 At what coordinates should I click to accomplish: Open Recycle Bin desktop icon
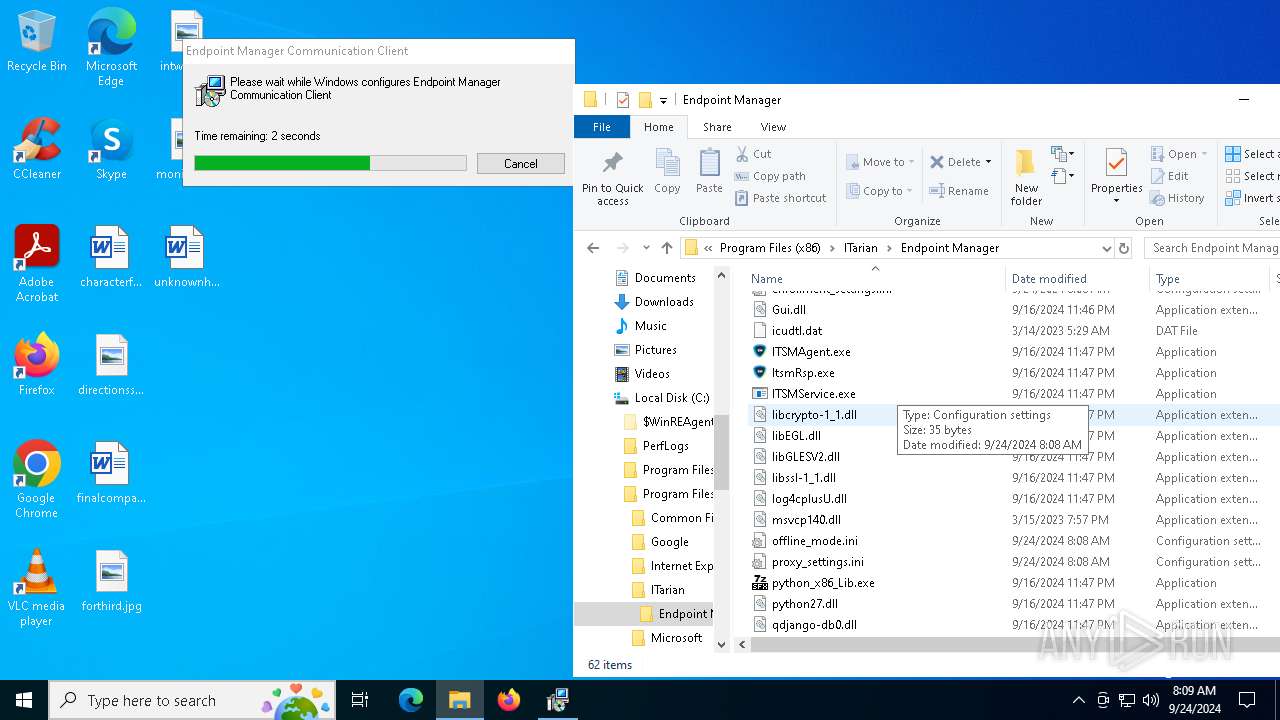click(x=37, y=42)
